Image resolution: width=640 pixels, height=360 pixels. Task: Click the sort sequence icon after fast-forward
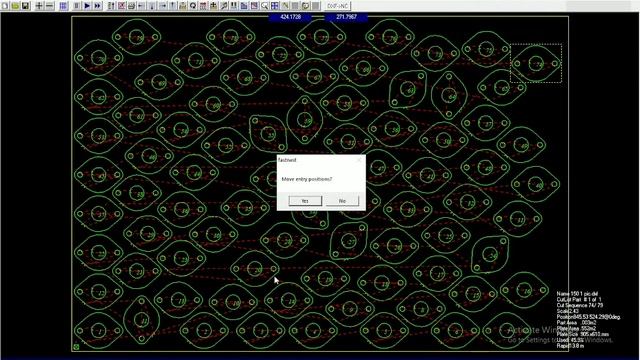point(111,6)
